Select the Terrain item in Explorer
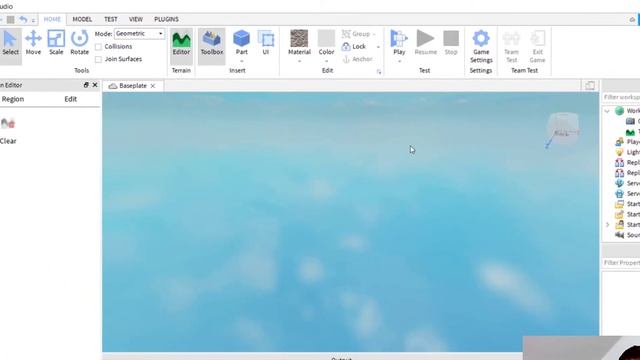The image size is (640, 360). coord(632,132)
